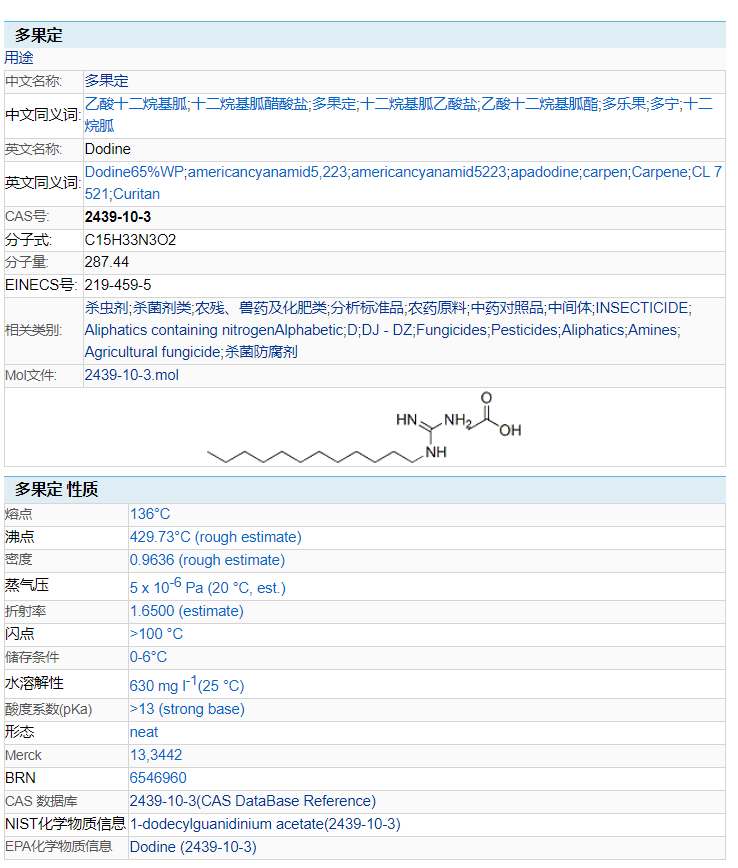This screenshot has width=738, height=868.
Task: Open the BRN 6546960 link
Action: click(x=158, y=778)
